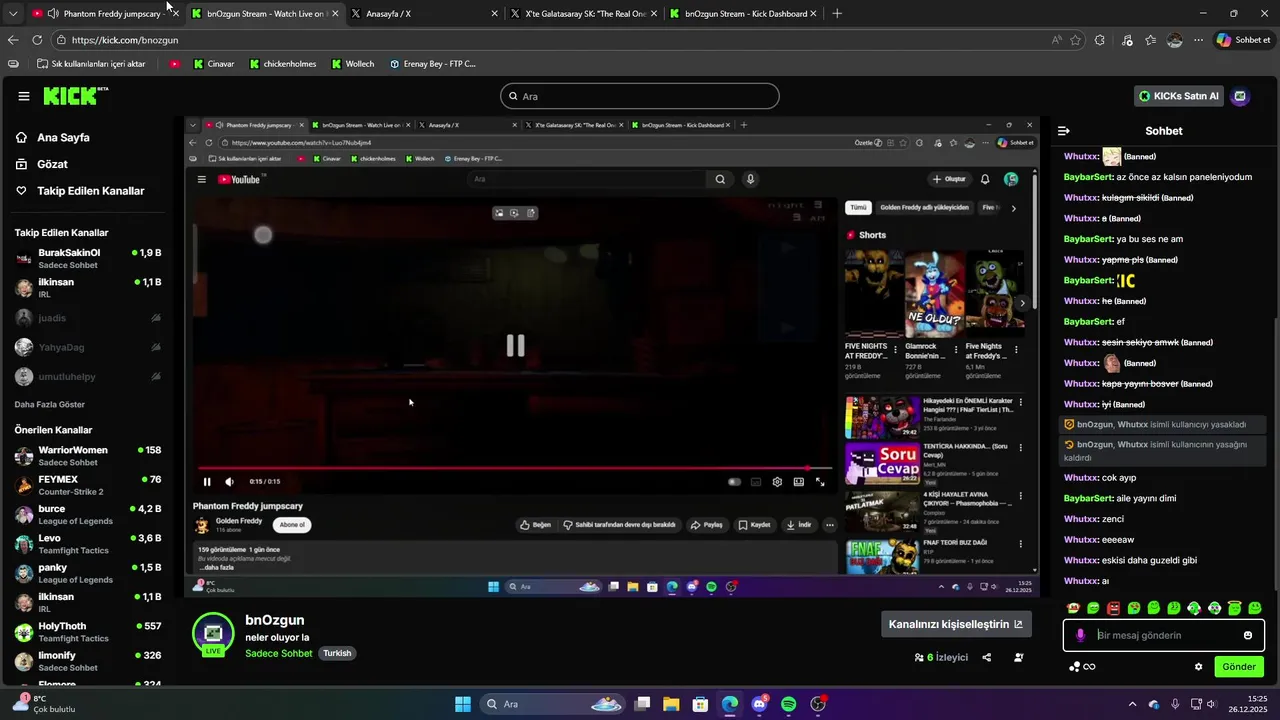
Task: Seek on YouTube red progress bar
Action: tap(514, 467)
